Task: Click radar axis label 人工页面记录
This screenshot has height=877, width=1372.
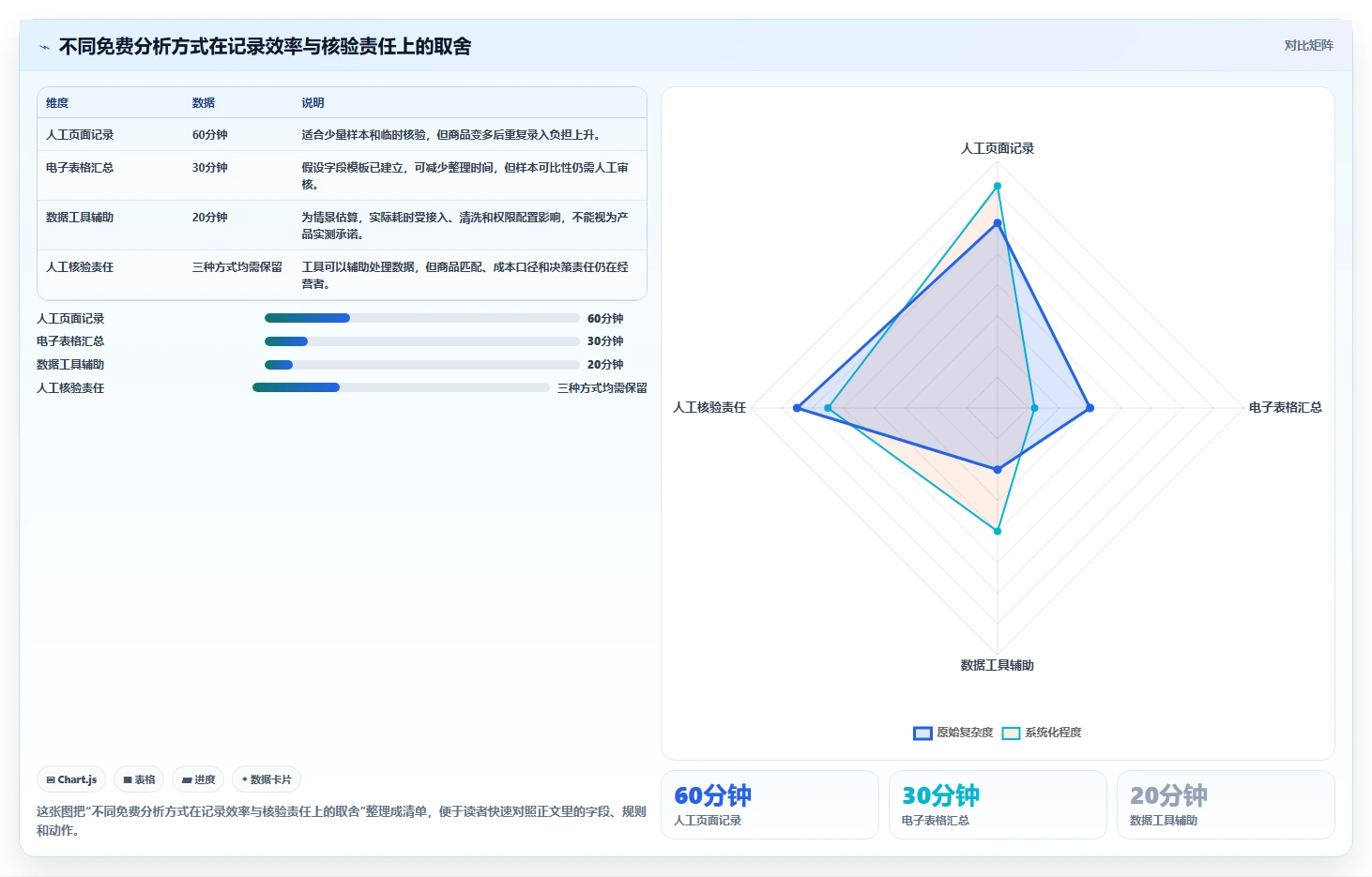Action: pyautogui.click(x=998, y=148)
